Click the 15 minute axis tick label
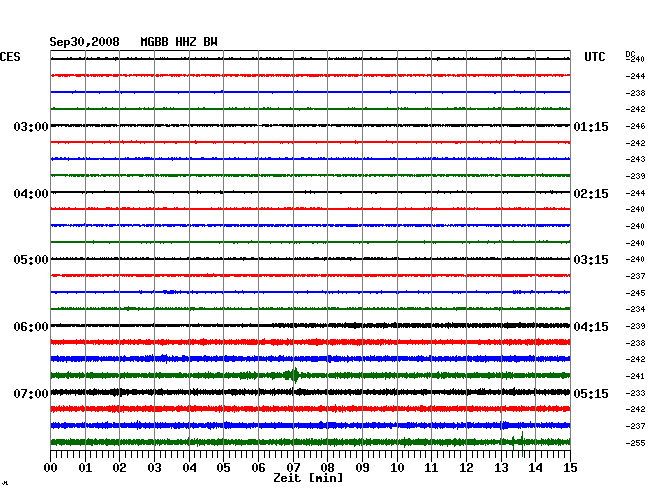 (x=570, y=467)
